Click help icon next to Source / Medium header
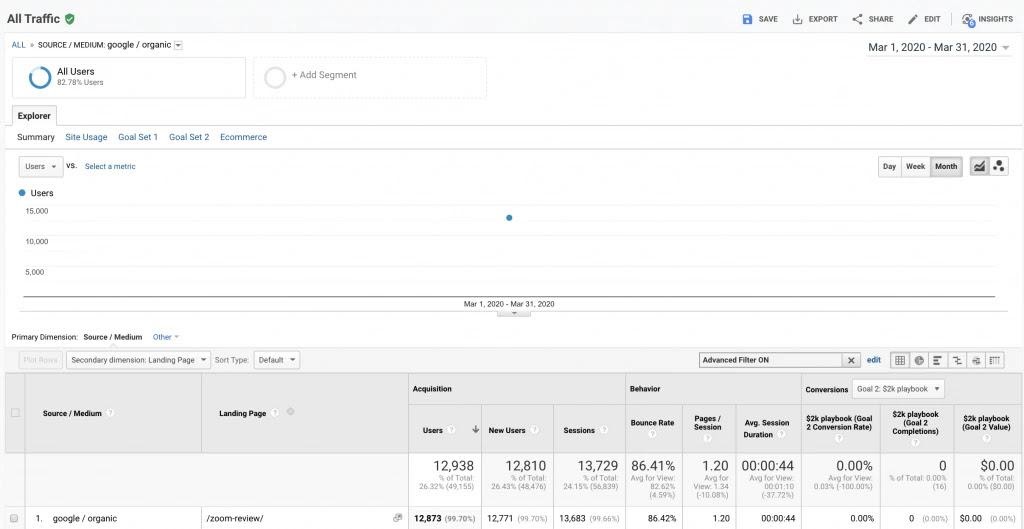The height and width of the screenshot is (529, 1024). [x=110, y=413]
